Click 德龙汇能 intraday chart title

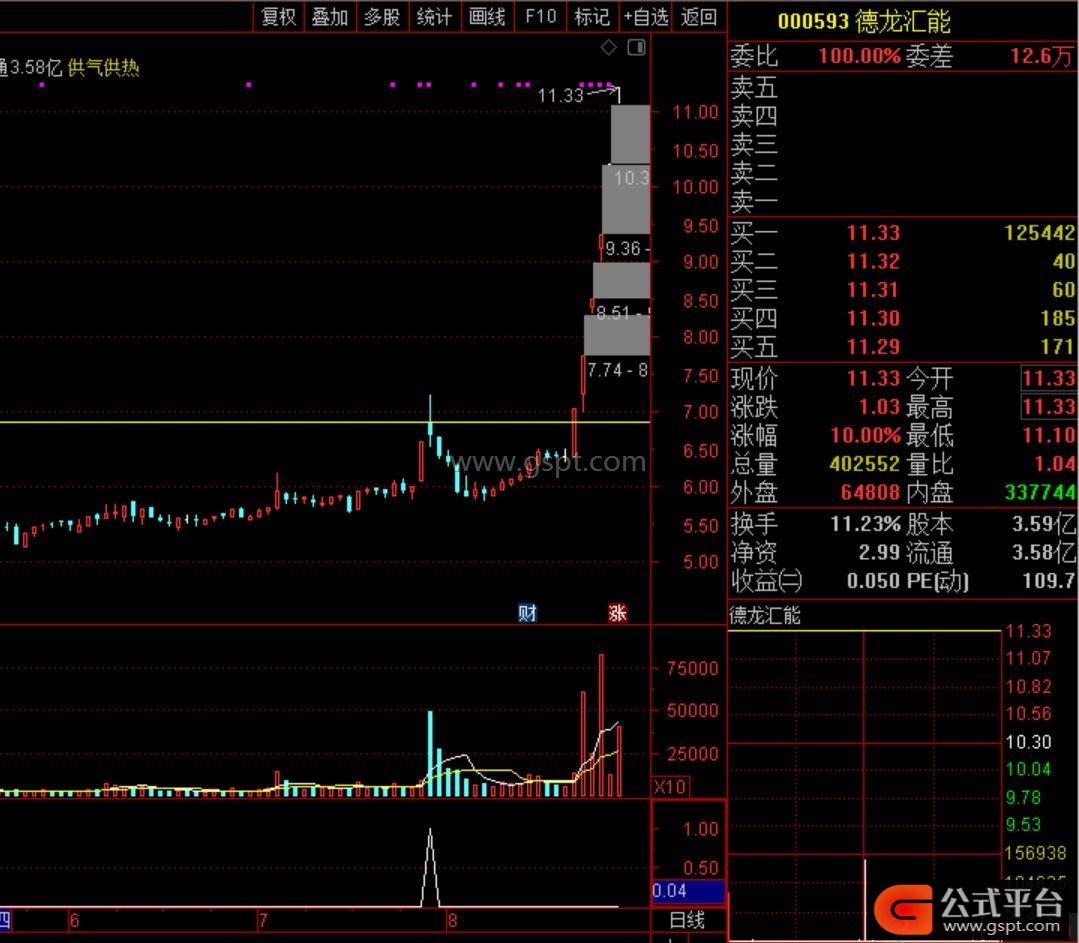765,615
